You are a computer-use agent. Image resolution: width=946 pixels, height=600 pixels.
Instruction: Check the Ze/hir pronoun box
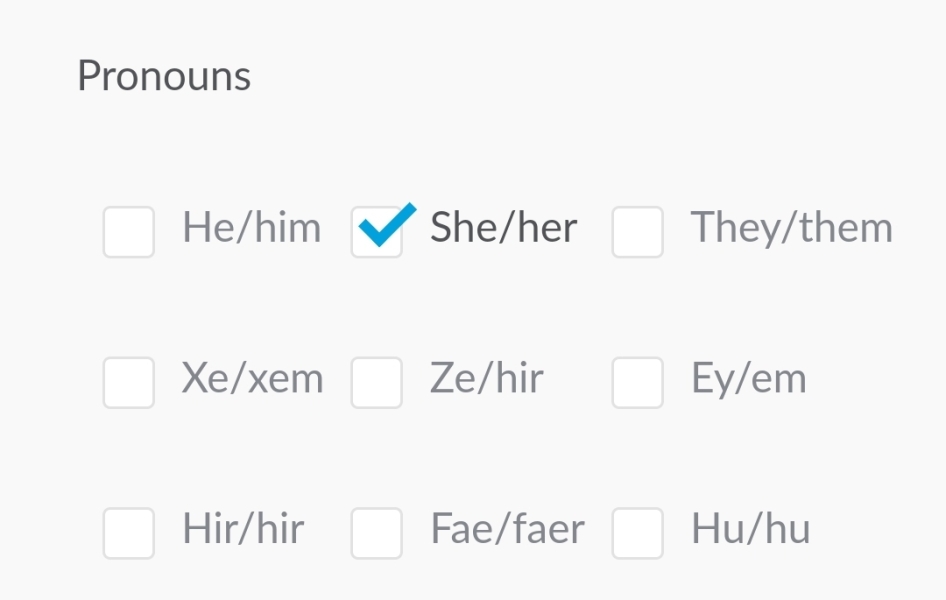[377, 383]
